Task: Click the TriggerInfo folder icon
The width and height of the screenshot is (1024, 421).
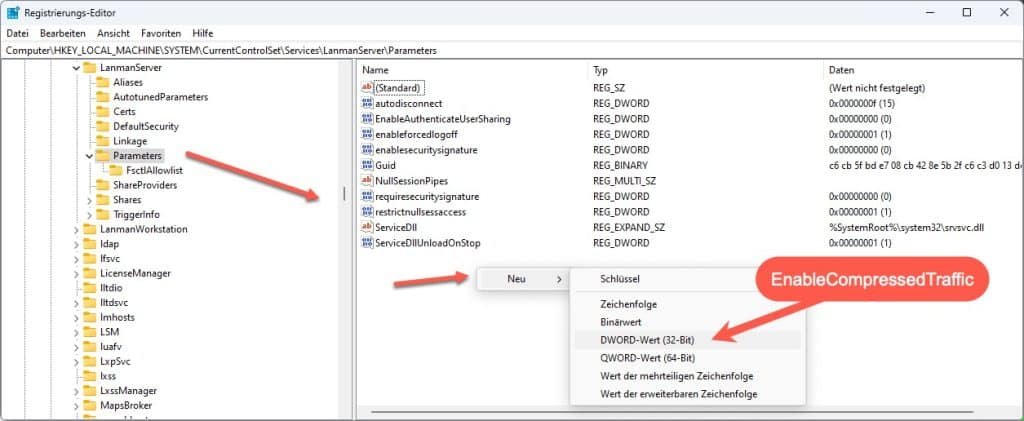Action: (x=103, y=215)
